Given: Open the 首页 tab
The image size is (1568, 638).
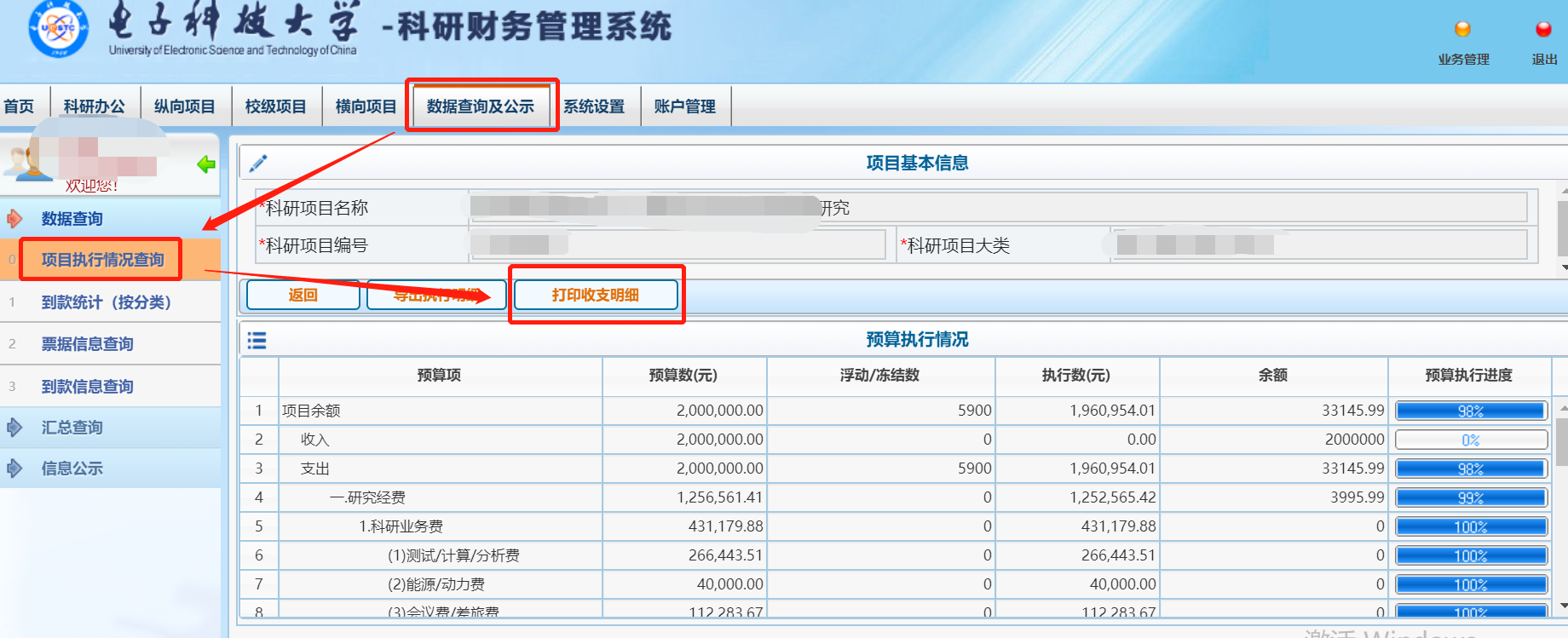Looking at the screenshot, I should [x=20, y=106].
